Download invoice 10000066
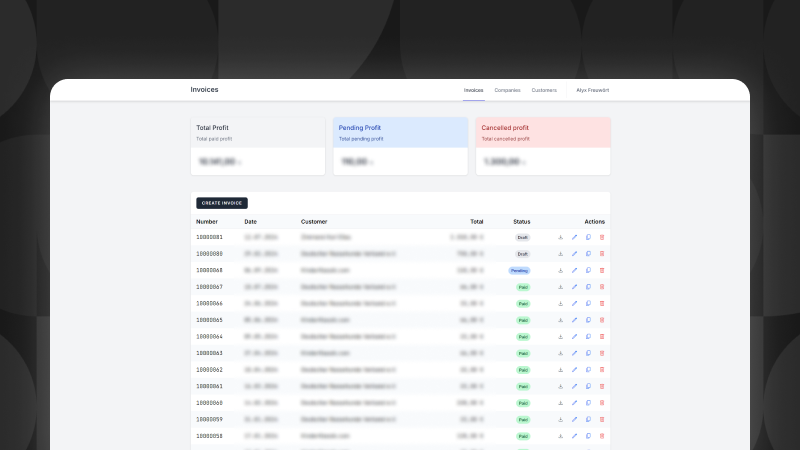Image resolution: width=800 pixels, height=450 pixels. pyautogui.click(x=560, y=304)
